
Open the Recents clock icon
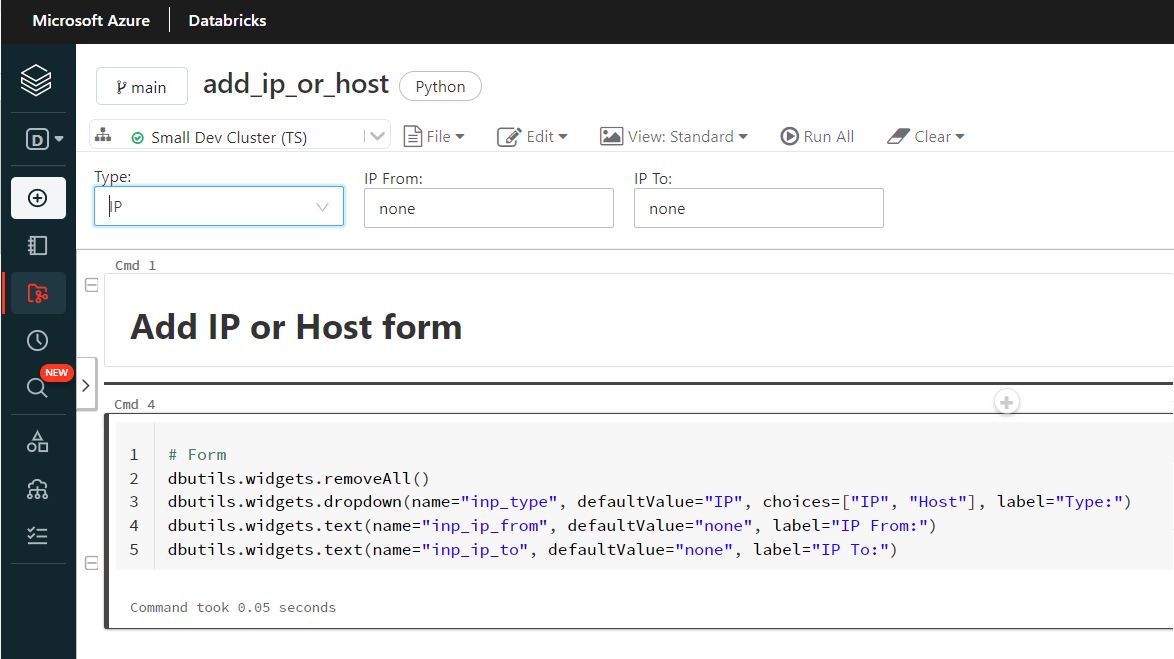[x=37, y=340]
